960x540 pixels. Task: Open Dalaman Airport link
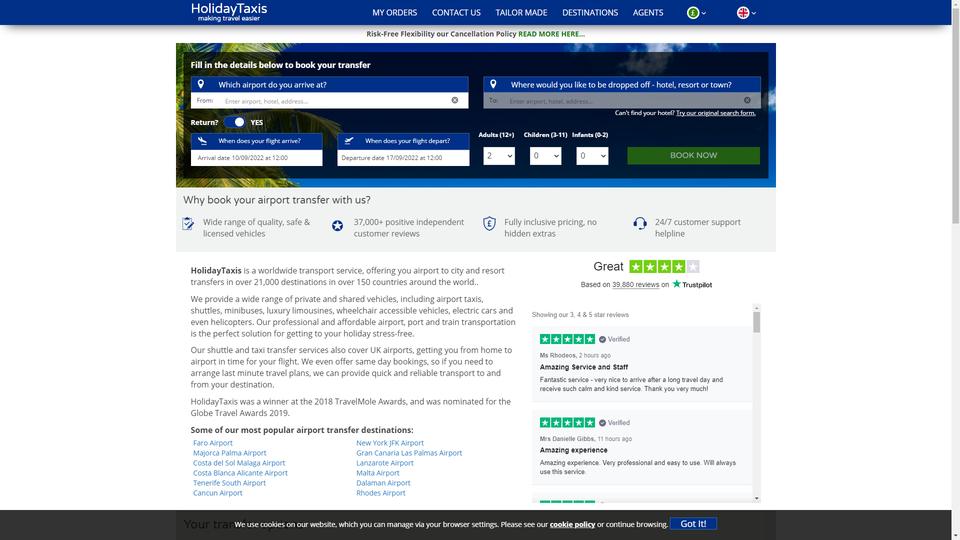(383, 482)
